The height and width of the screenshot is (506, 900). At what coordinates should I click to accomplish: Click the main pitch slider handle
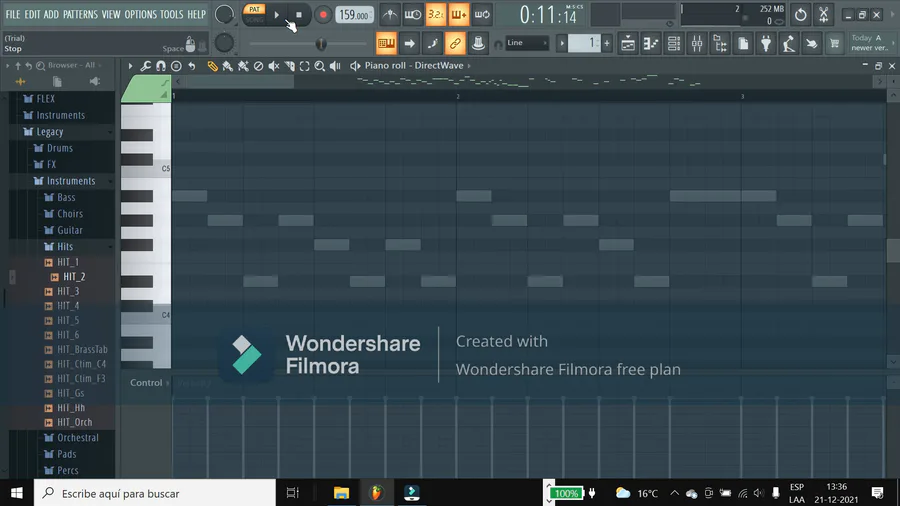tap(321, 44)
